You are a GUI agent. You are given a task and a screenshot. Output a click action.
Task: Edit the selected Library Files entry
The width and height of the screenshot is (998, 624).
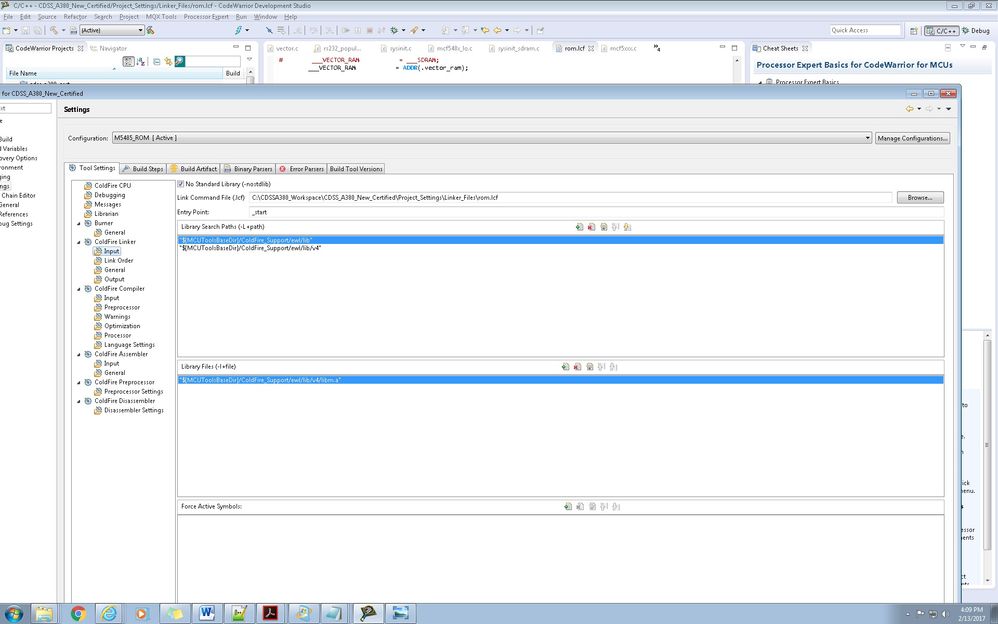click(589, 367)
